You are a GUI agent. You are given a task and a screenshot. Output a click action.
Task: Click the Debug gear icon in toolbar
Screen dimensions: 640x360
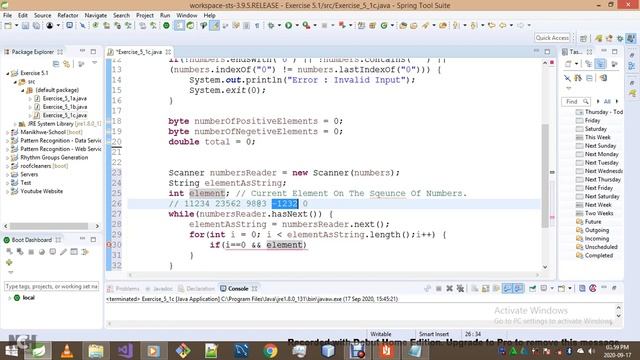pos(271,26)
